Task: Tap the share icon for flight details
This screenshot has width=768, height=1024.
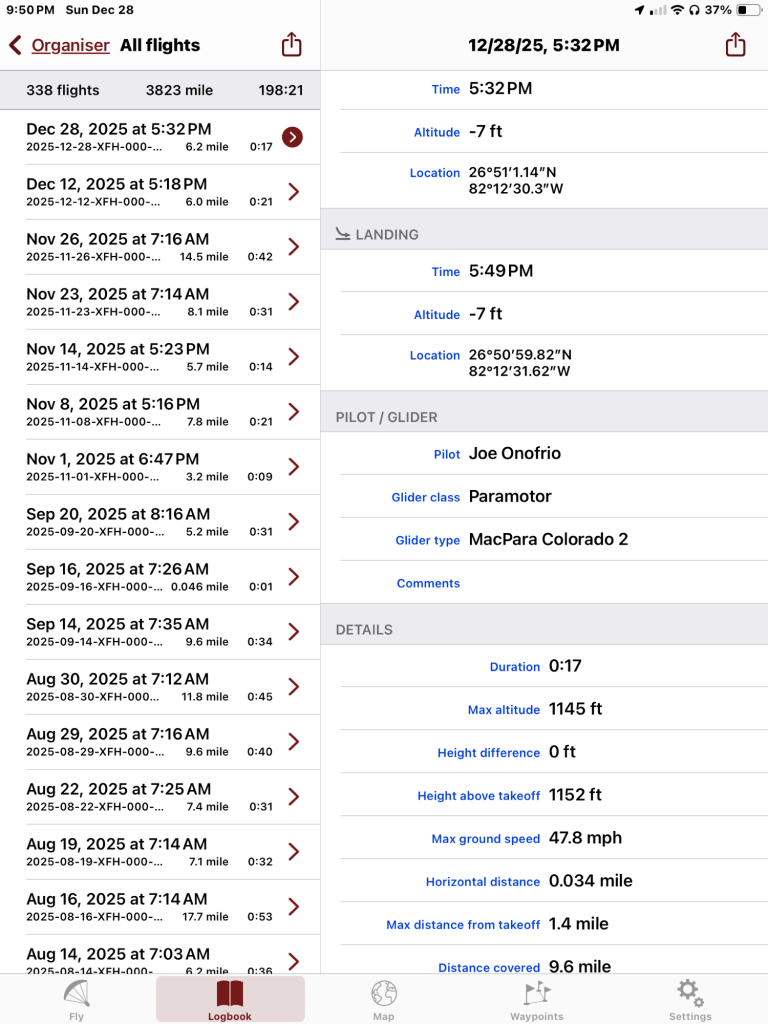Action: click(x=735, y=45)
